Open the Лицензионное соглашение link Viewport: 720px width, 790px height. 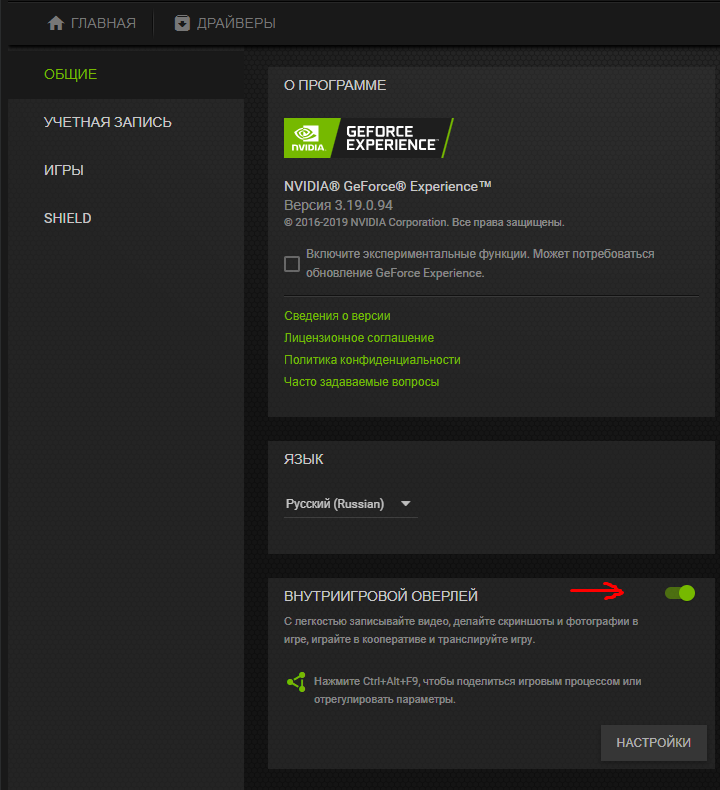click(359, 338)
